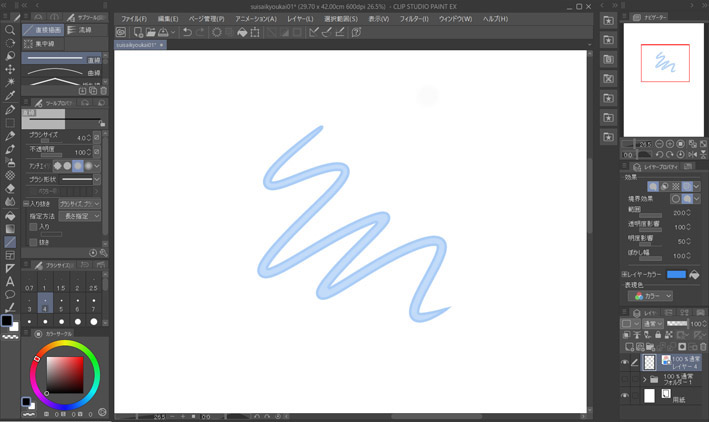Select the Move layer tool
709x422 pixels.
point(10,57)
